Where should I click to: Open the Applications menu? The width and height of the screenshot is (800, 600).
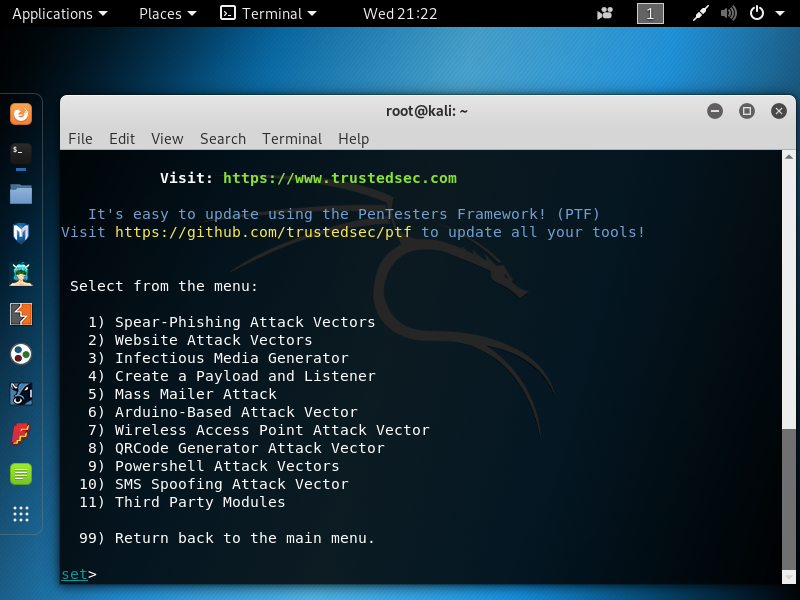click(x=60, y=14)
